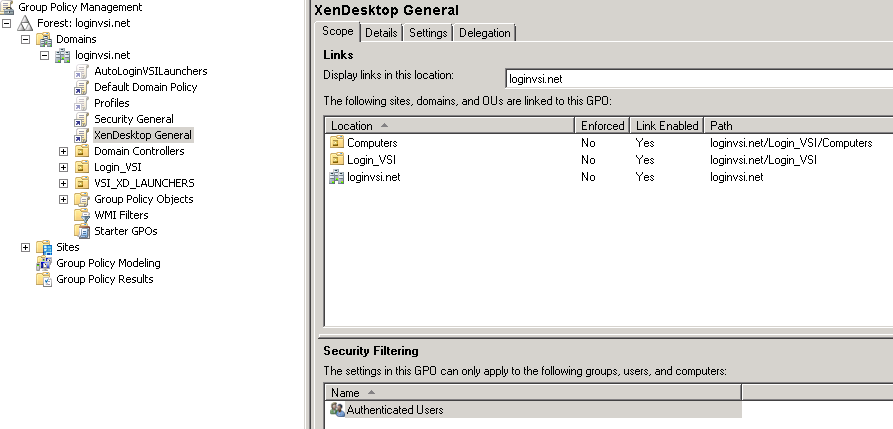893x429 pixels.
Task: Sort by the Enforced column header
Action: click(602, 126)
